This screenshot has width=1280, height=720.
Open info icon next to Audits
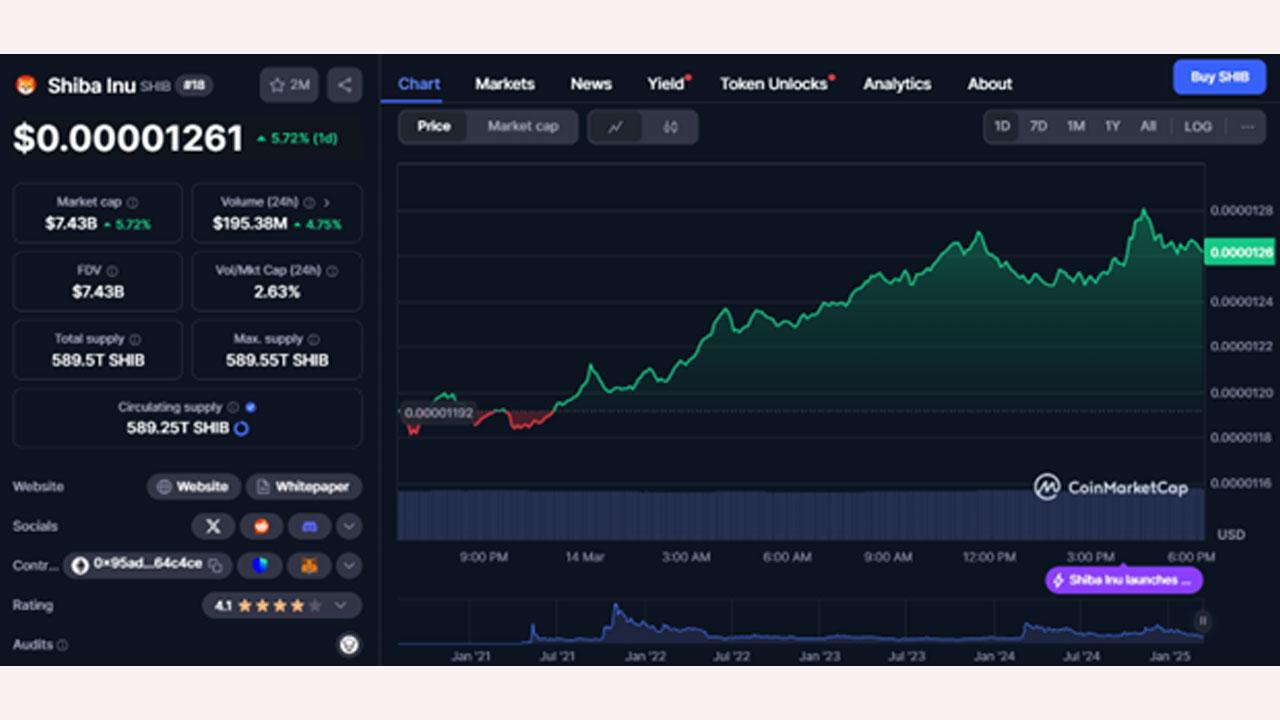click(x=63, y=646)
